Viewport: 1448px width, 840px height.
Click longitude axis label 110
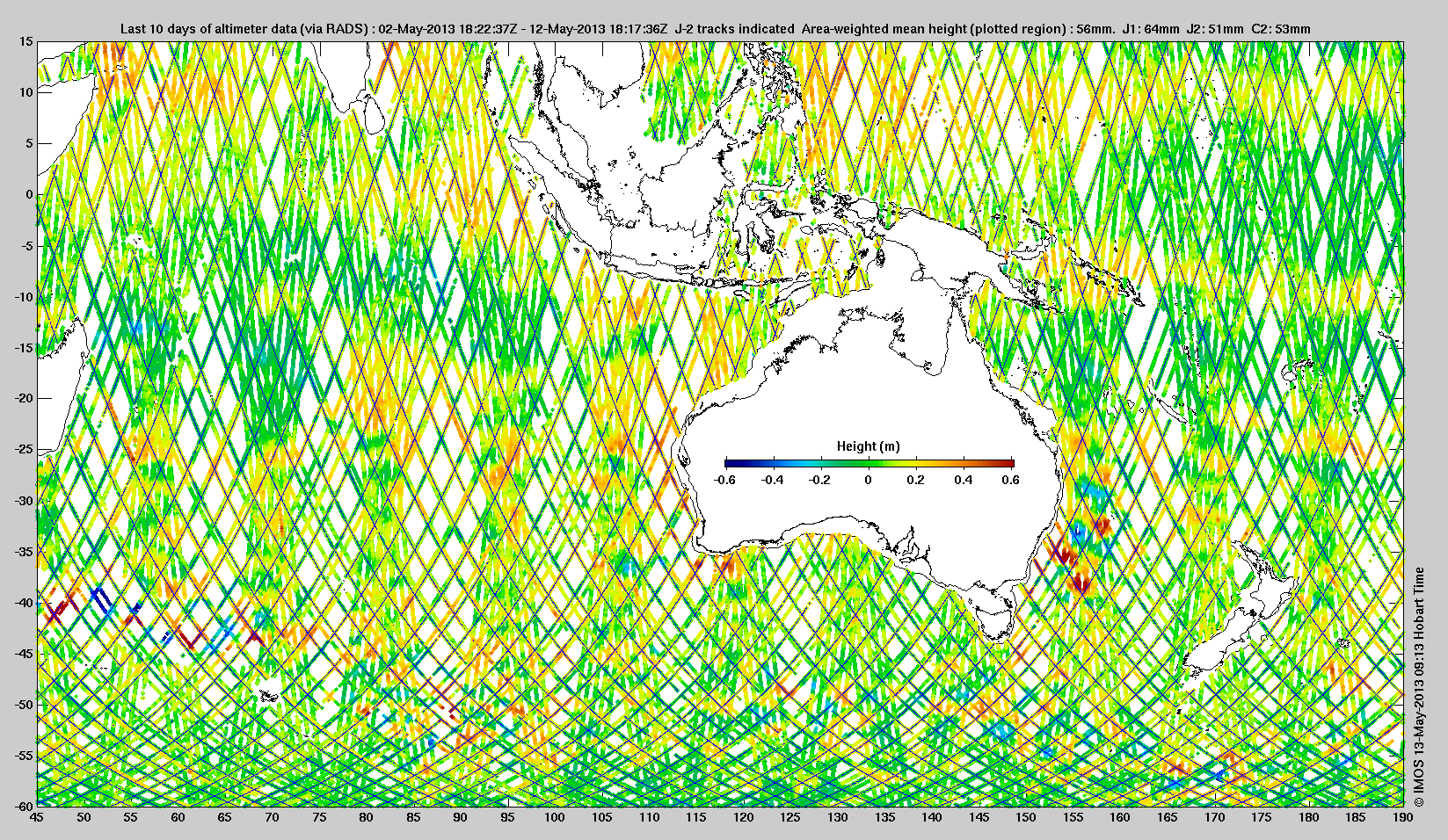[x=649, y=817]
